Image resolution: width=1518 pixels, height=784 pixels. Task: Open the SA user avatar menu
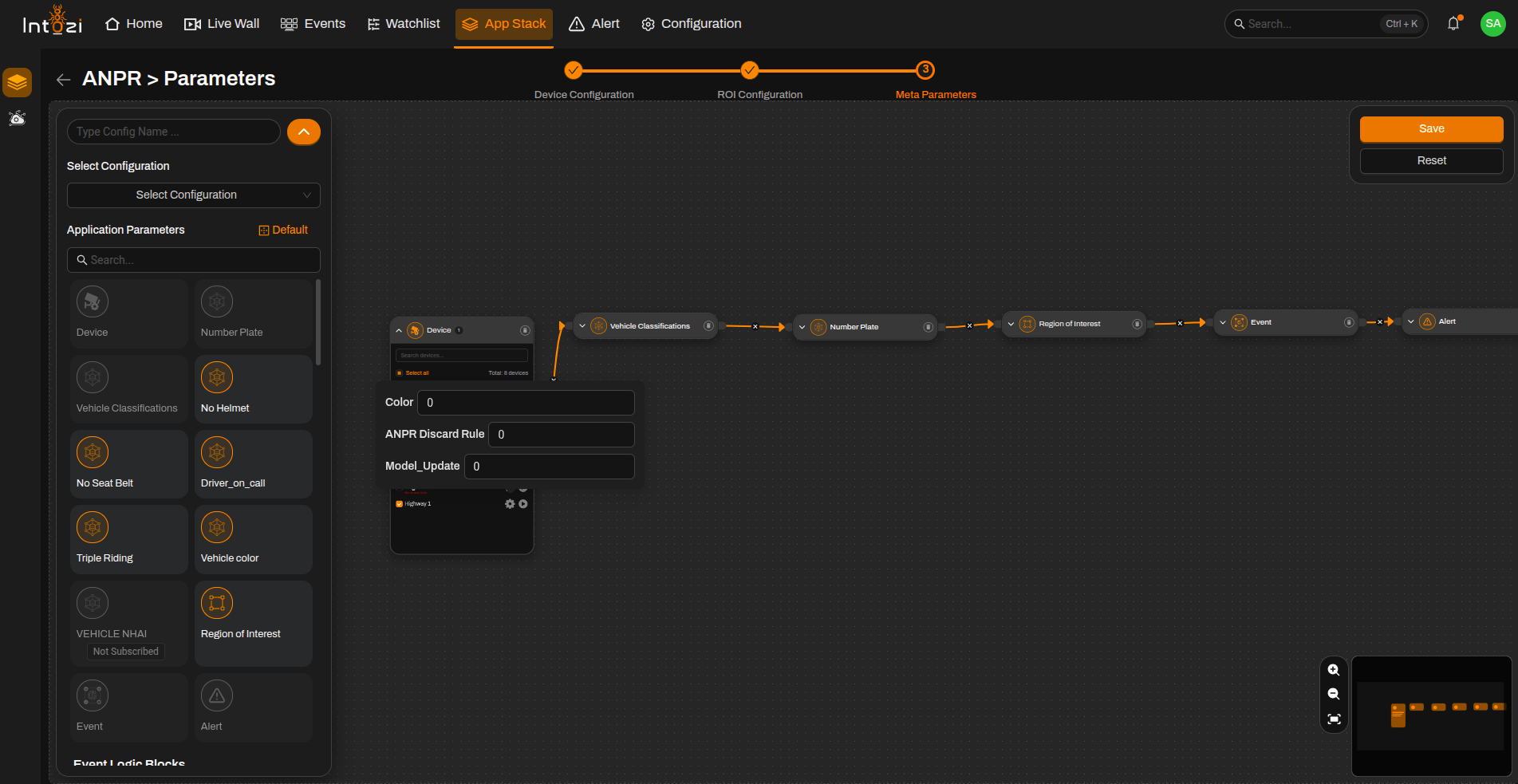[x=1492, y=24]
